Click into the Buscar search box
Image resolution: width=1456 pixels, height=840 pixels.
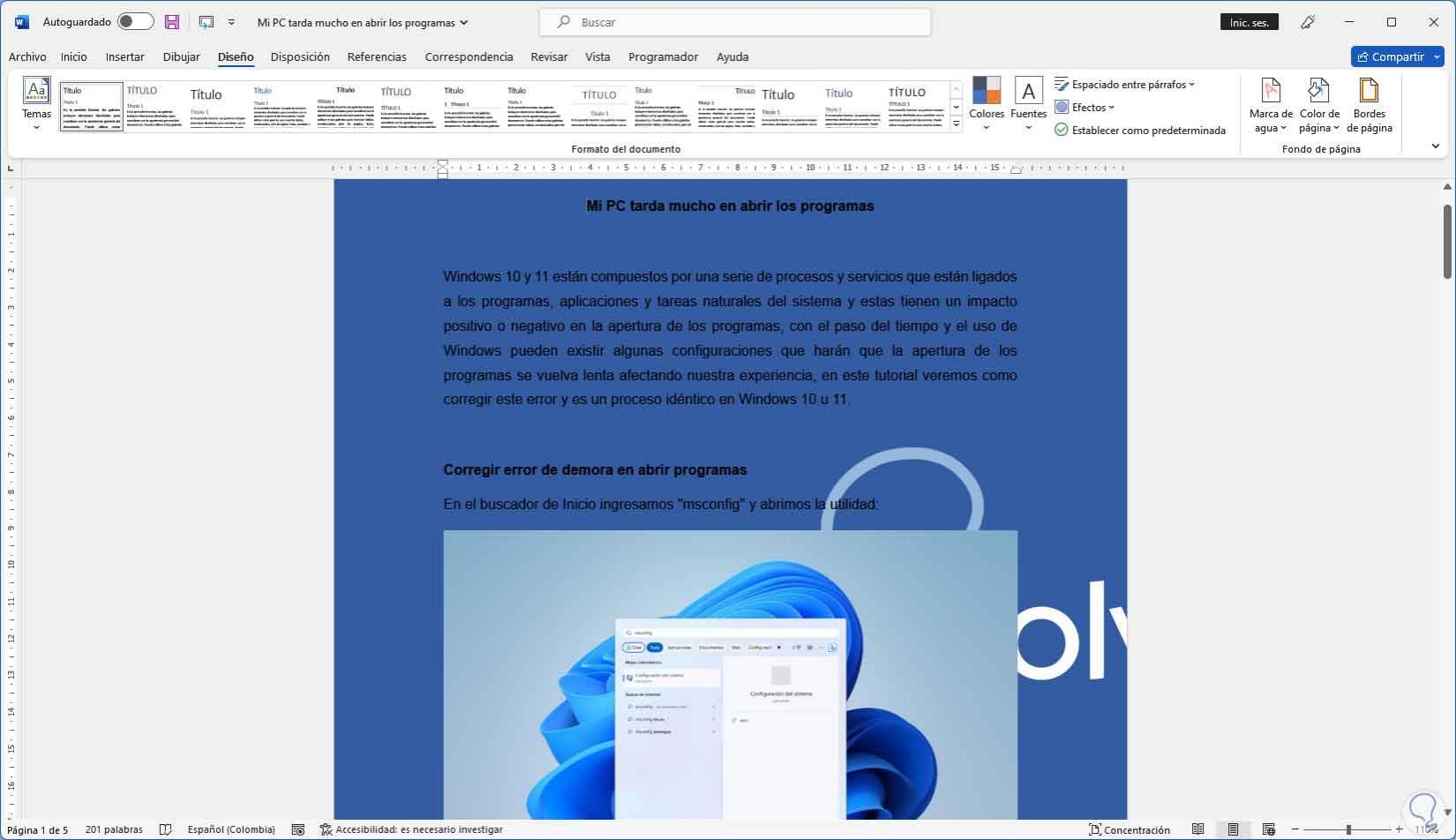[735, 22]
